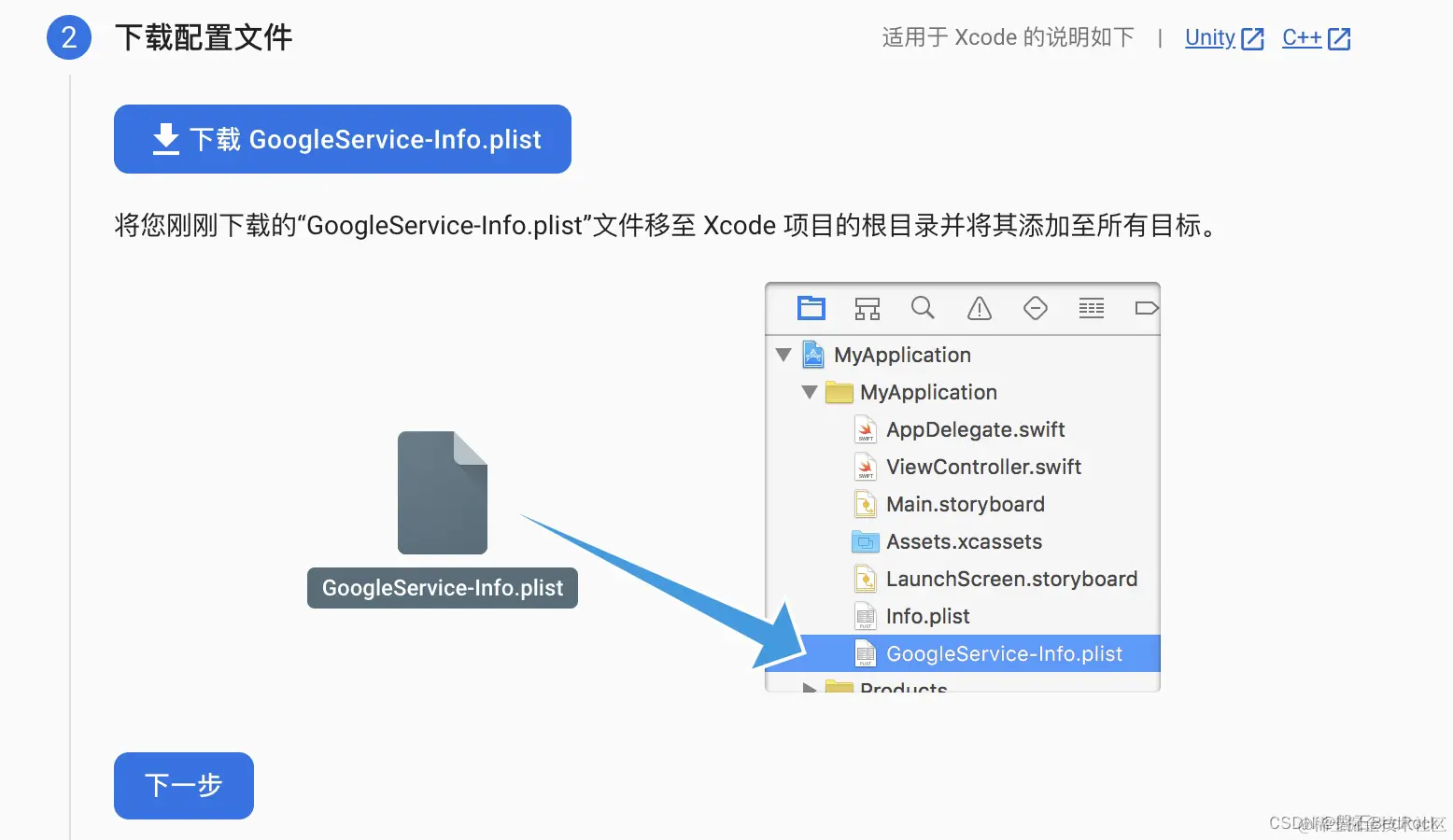This screenshot has height=840, width=1453.
Task: Click the 适用于 Xcode 的说明如下 text
Action: click(x=1009, y=37)
